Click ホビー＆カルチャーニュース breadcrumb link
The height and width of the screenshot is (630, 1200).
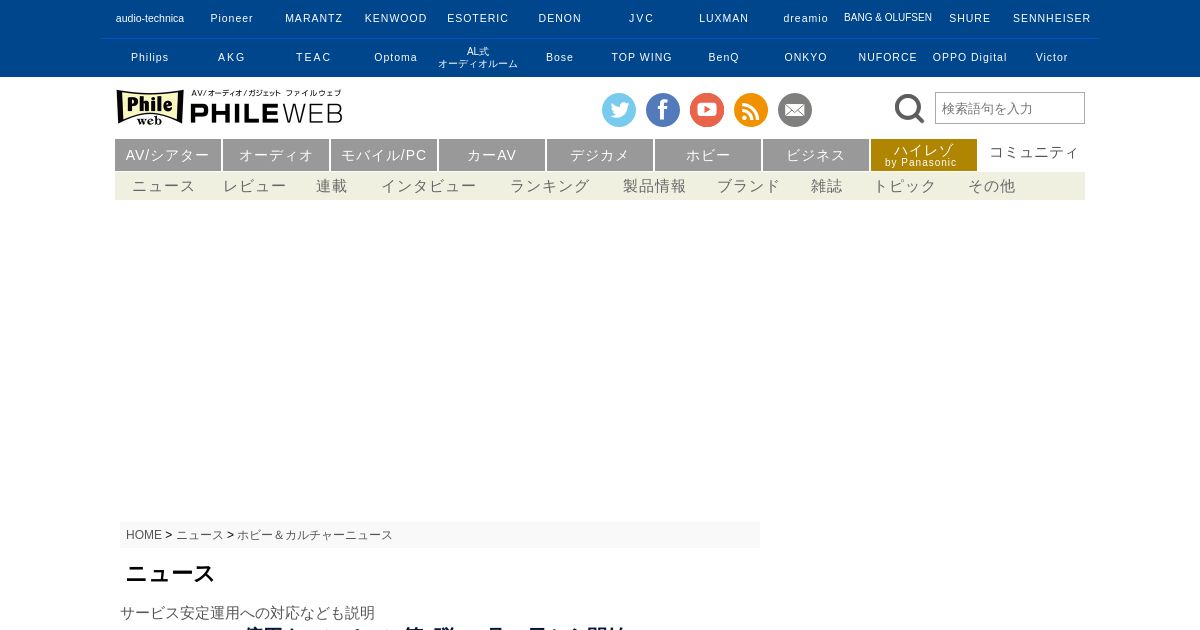coord(315,535)
